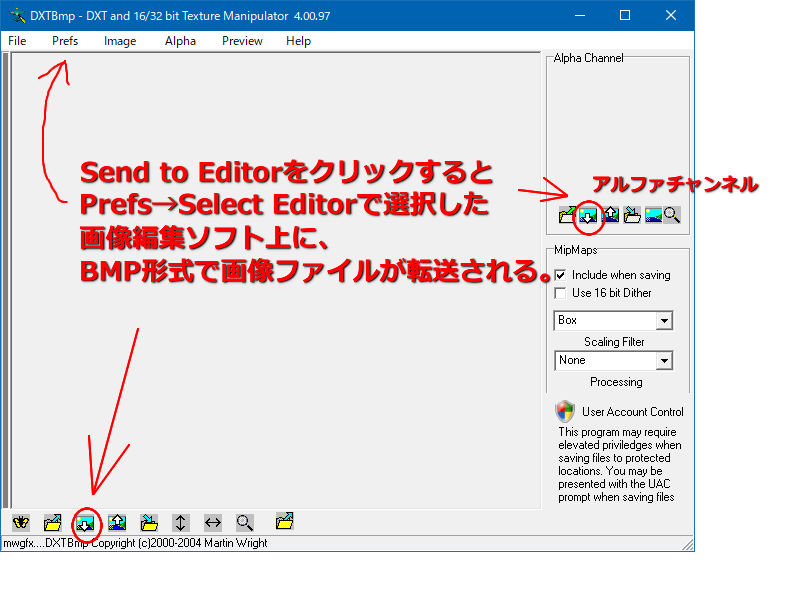Viewport: 800px width, 600px height.
Task: Send the main image to the editor
Action: tap(85, 523)
